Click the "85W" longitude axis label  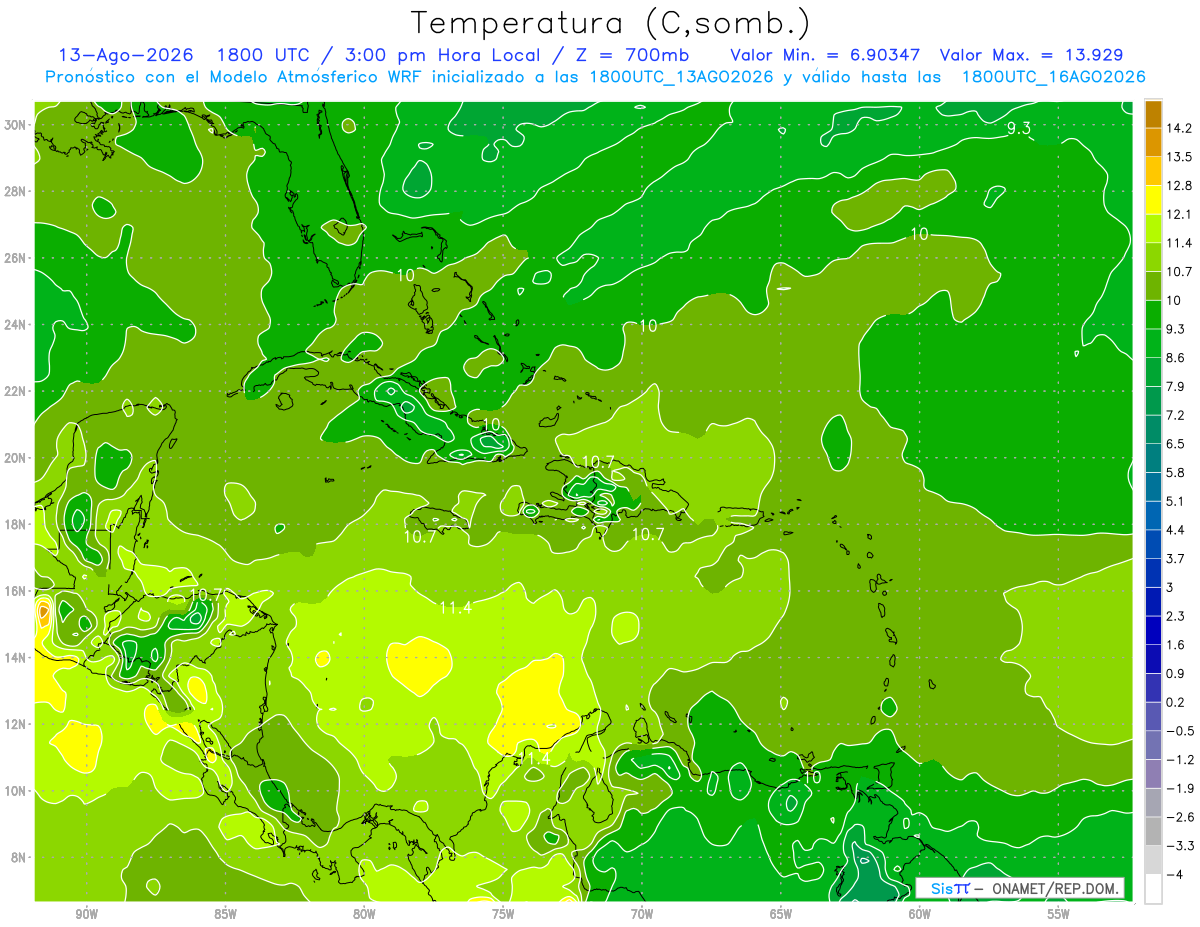click(225, 914)
